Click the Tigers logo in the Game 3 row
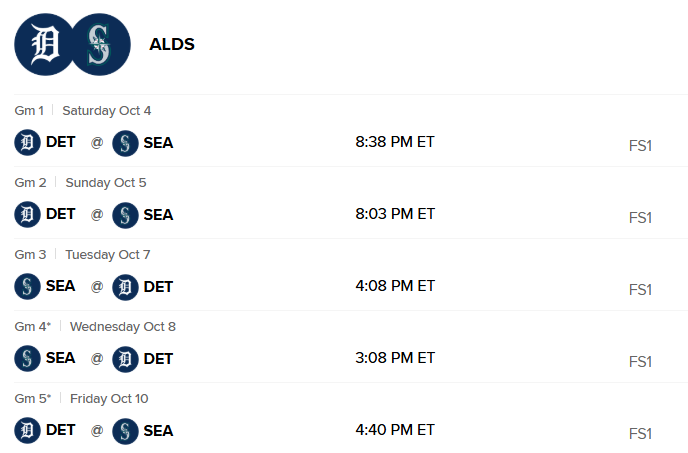This screenshot has width=688, height=453. (125, 287)
